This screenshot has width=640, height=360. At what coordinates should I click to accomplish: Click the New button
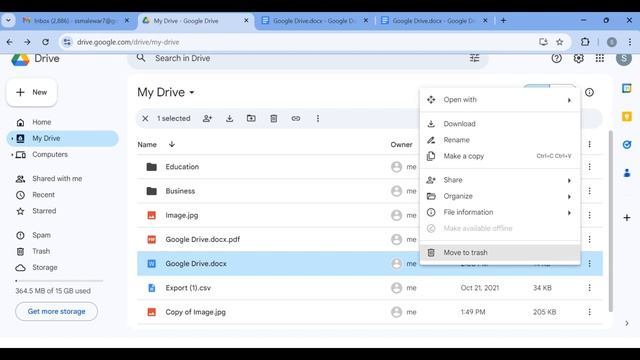(32, 92)
